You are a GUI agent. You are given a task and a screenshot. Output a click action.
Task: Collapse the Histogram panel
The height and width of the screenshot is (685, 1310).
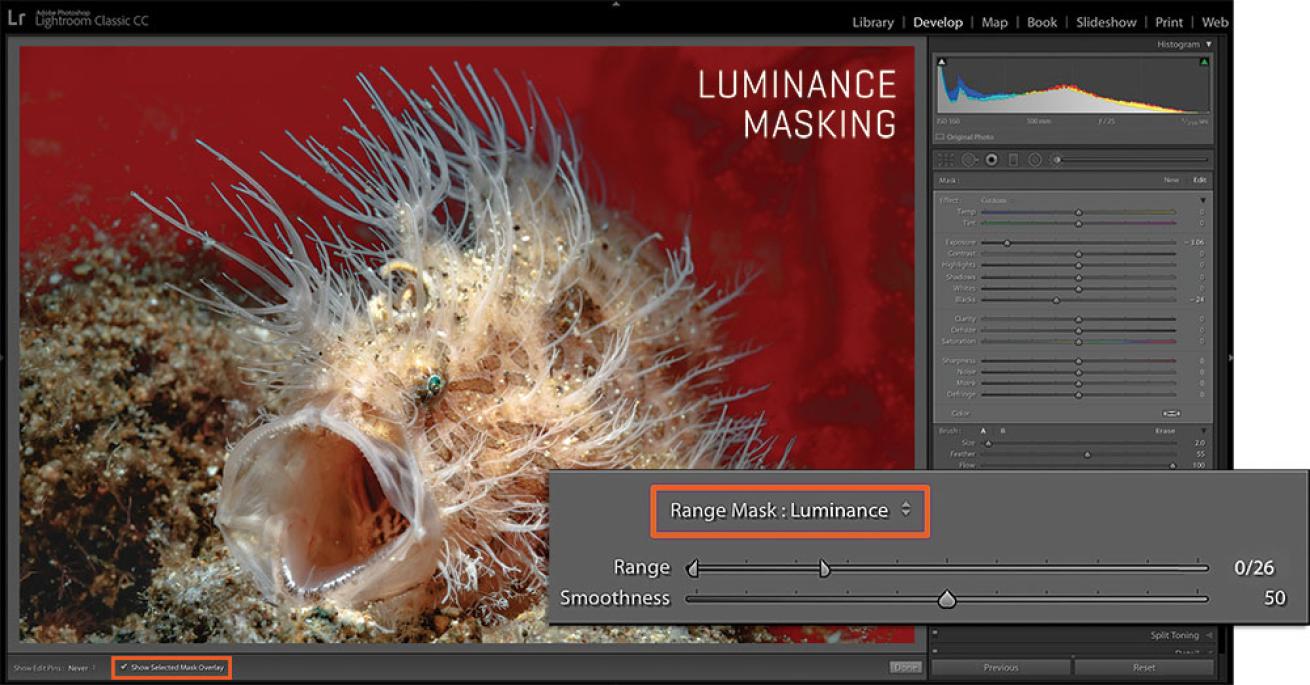[x=1208, y=44]
